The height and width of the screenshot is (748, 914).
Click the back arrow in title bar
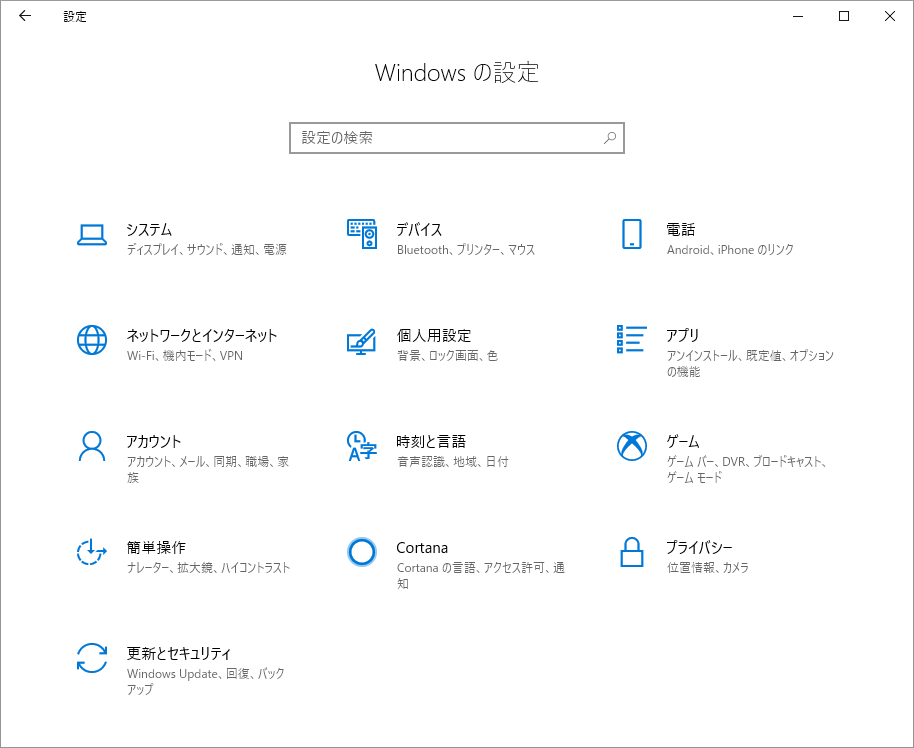coord(24,16)
